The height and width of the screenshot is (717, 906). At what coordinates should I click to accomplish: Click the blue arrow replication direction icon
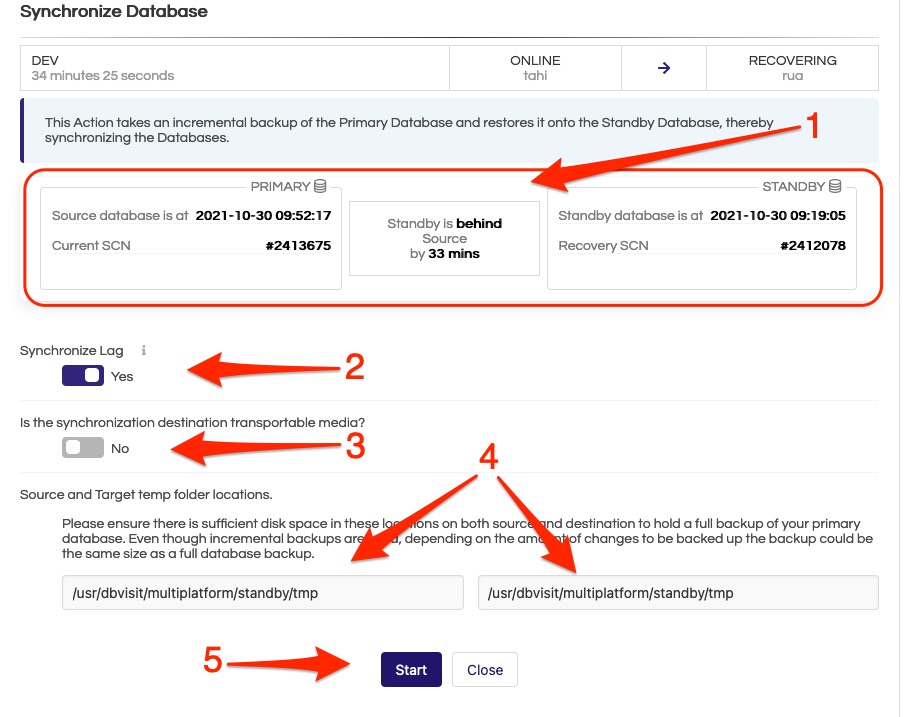click(663, 67)
